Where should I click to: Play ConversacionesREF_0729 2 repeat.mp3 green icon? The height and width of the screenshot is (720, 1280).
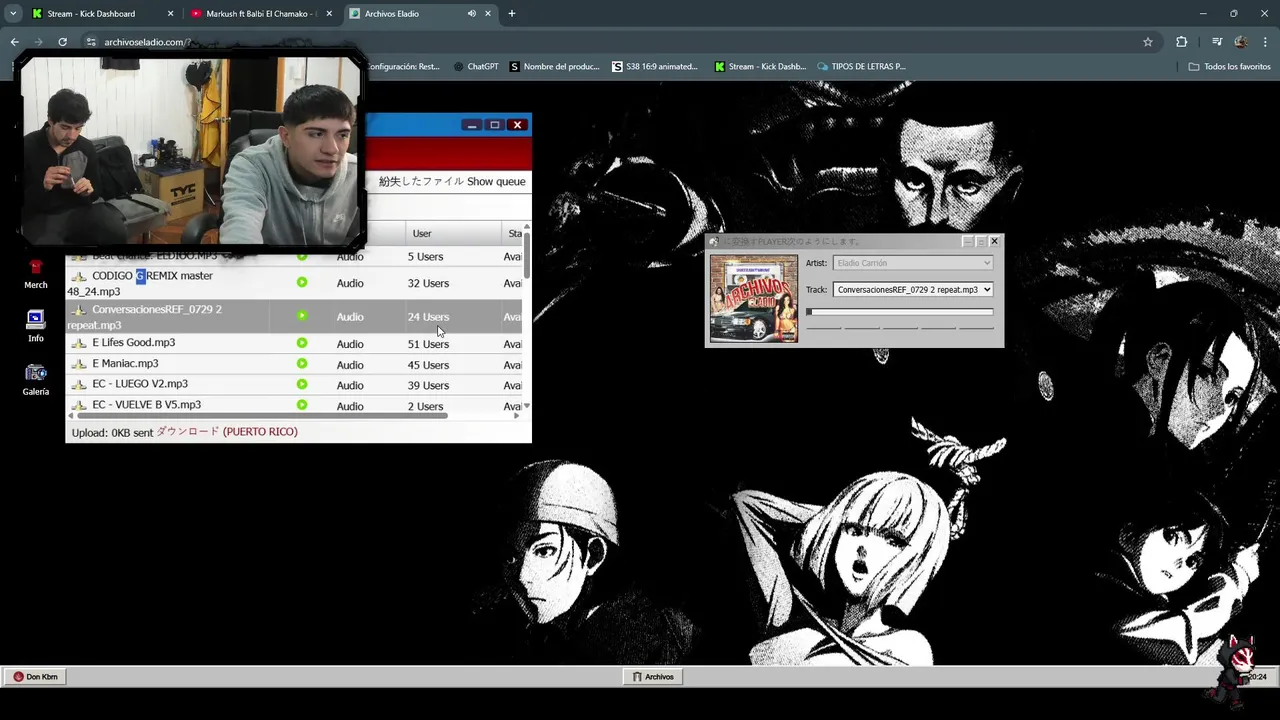coord(302,316)
